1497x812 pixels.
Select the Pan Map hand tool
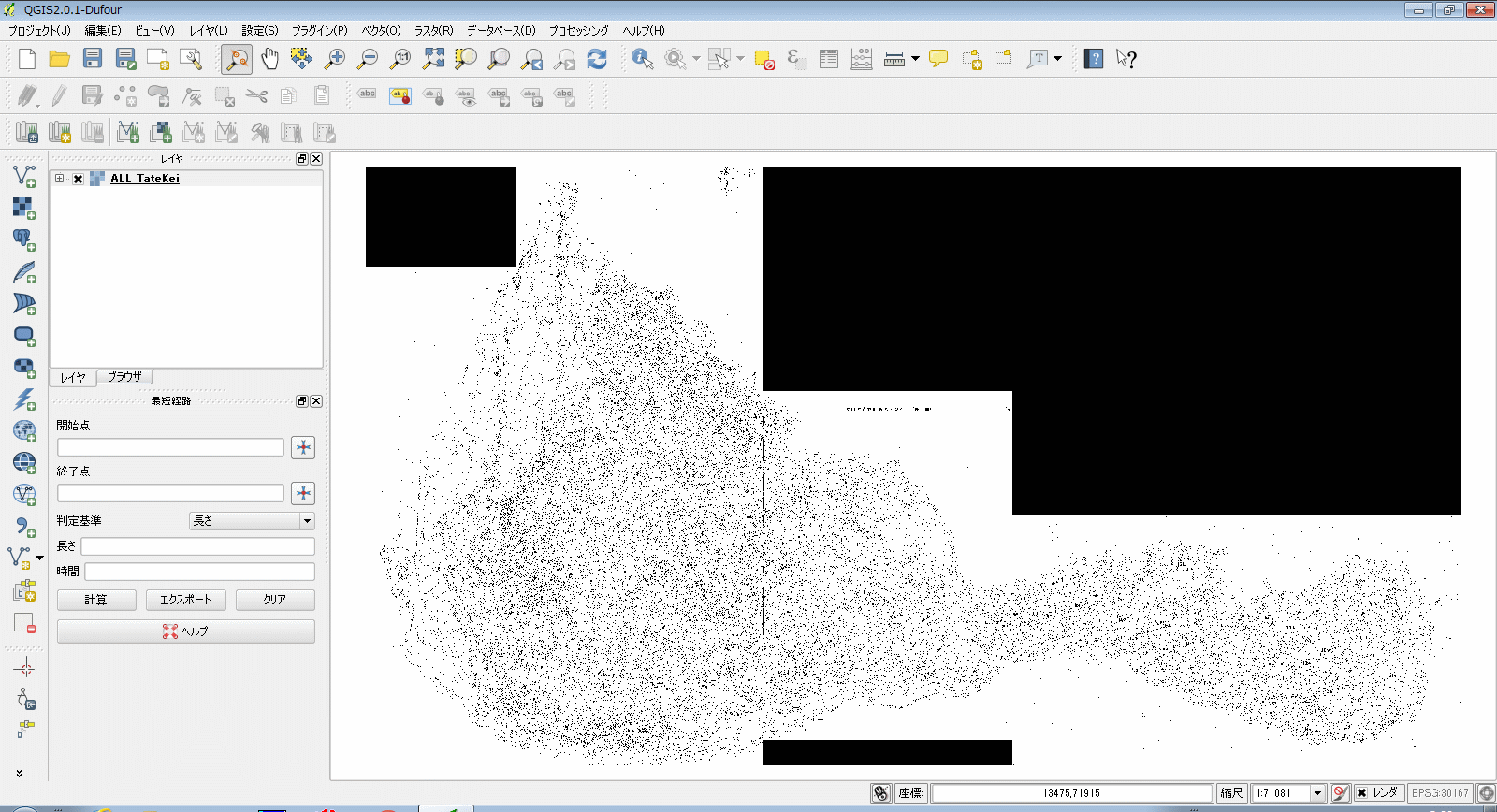tap(269, 59)
